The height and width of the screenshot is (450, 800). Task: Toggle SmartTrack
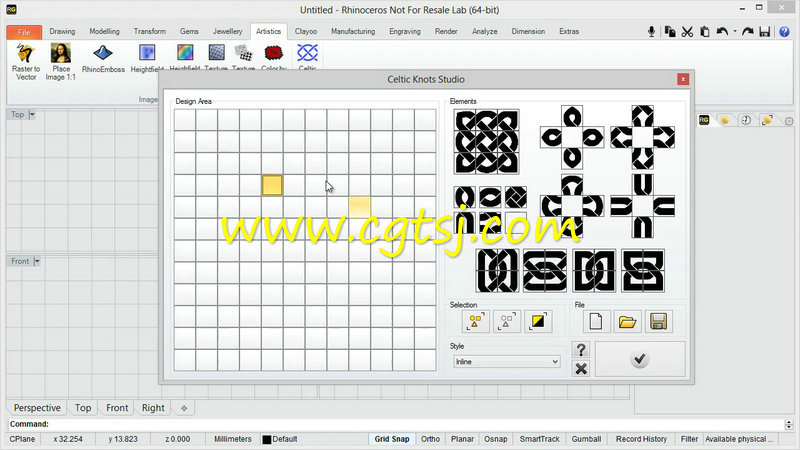[539, 439]
